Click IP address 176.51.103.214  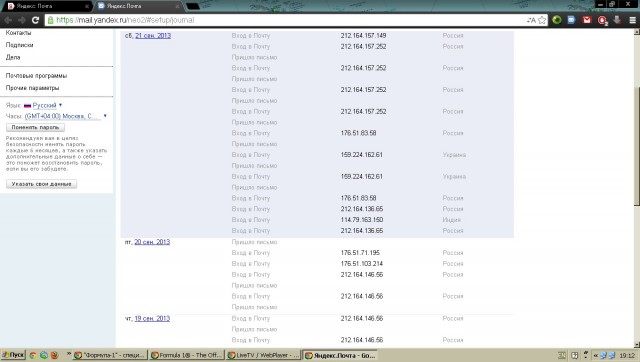(362, 264)
